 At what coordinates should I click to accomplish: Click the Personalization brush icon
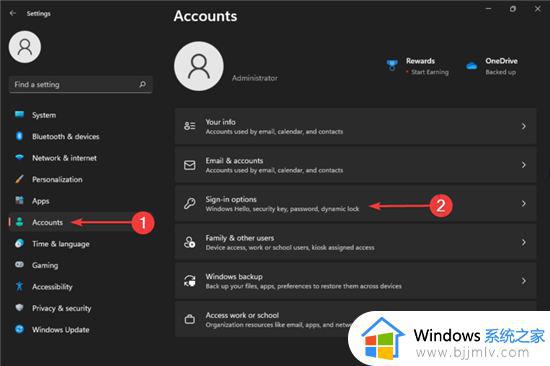19,179
